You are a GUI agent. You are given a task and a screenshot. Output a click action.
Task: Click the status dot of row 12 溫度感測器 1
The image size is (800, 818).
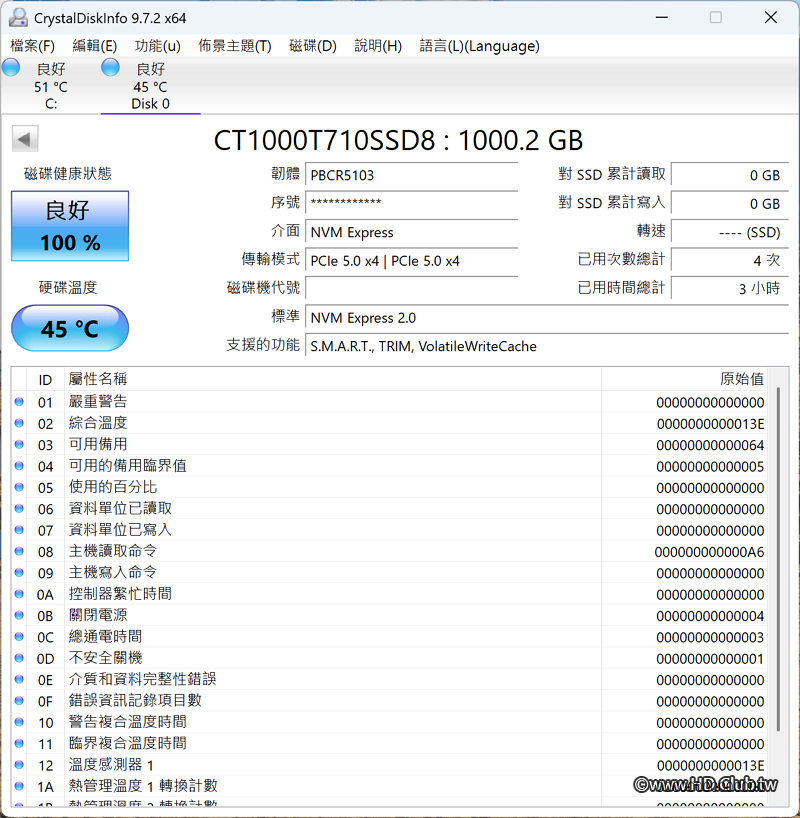pos(19,765)
